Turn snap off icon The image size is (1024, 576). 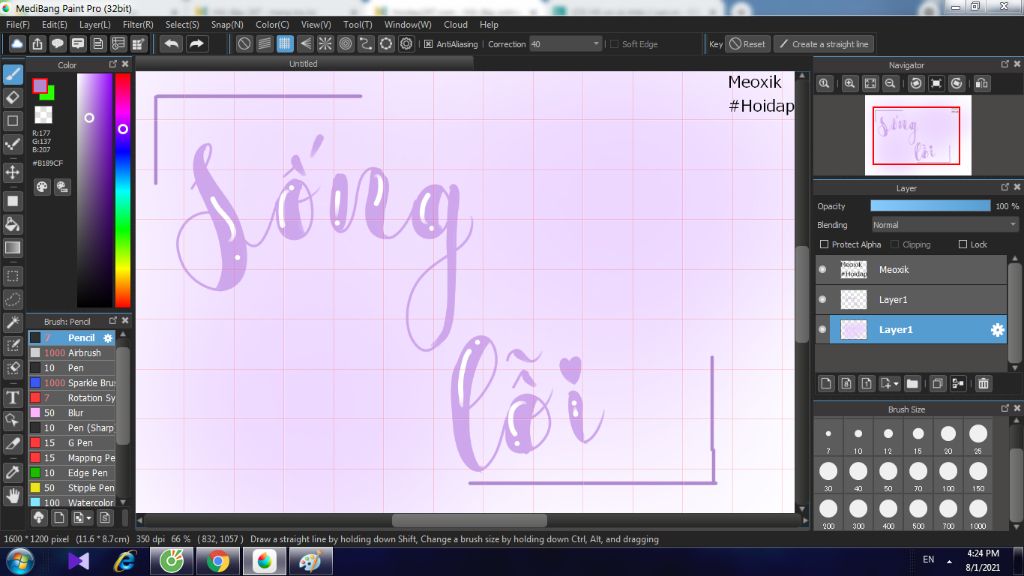(x=244, y=44)
